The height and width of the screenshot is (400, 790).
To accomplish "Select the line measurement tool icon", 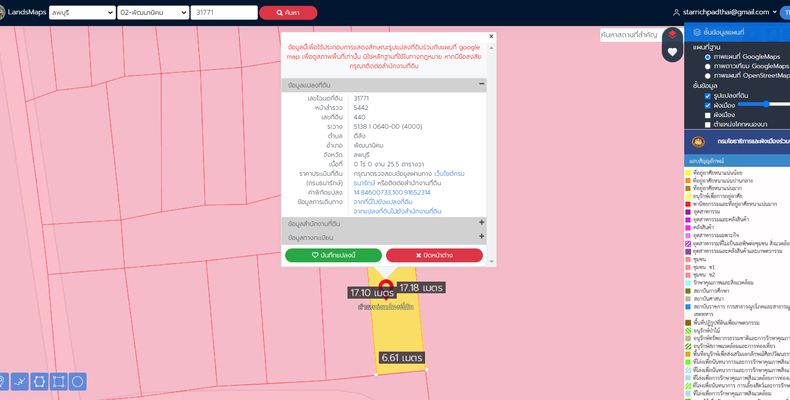I will (x=20, y=381).
